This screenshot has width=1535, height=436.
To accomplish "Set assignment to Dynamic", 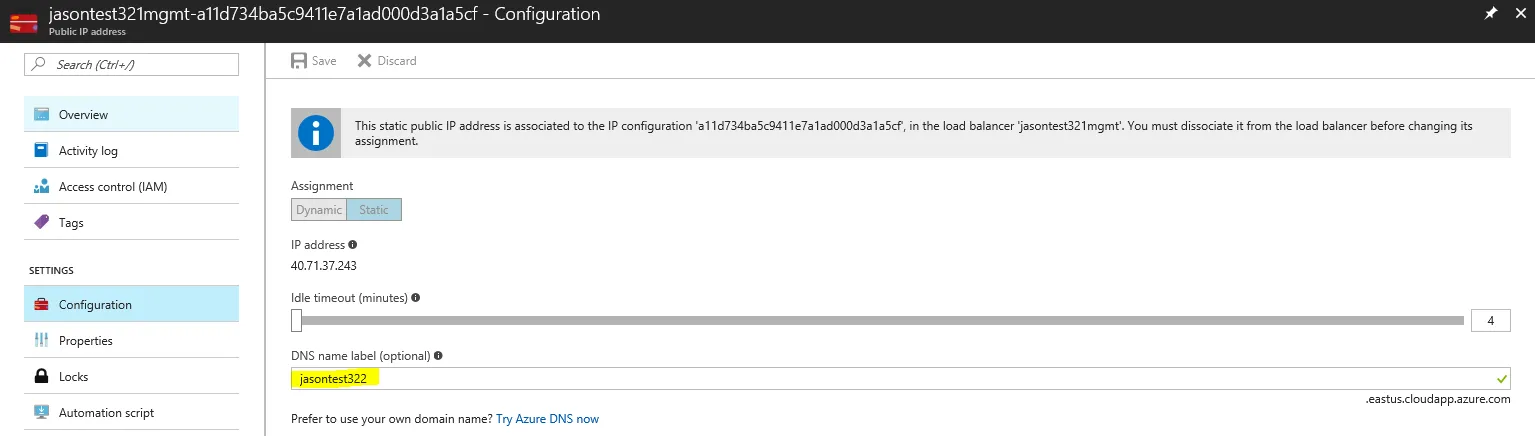I will click(x=318, y=210).
